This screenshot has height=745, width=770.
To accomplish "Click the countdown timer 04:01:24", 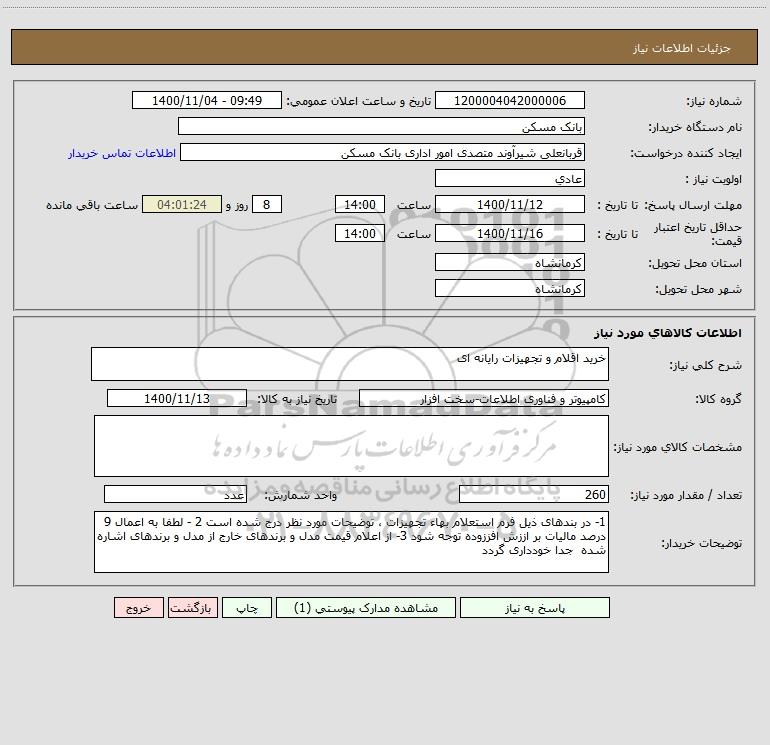I will tap(182, 204).
